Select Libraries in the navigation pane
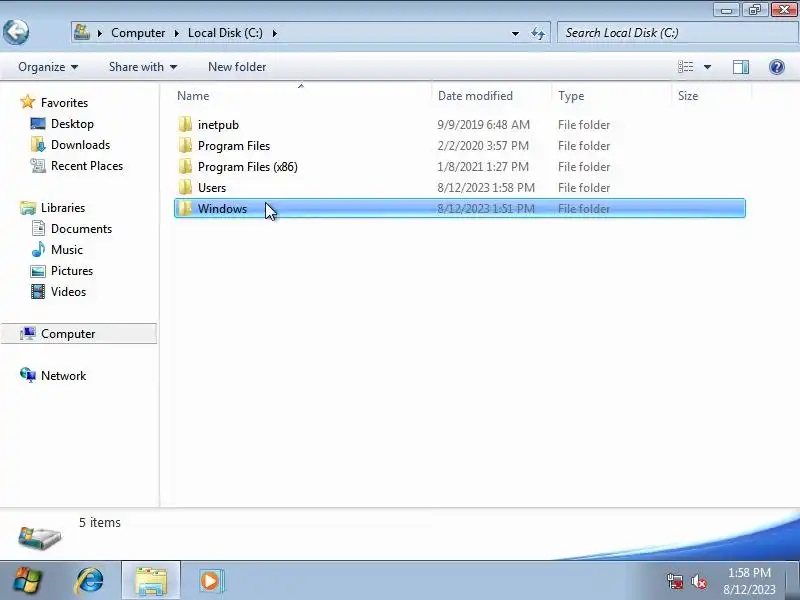The height and width of the screenshot is (600, 800). coord(63,208)
